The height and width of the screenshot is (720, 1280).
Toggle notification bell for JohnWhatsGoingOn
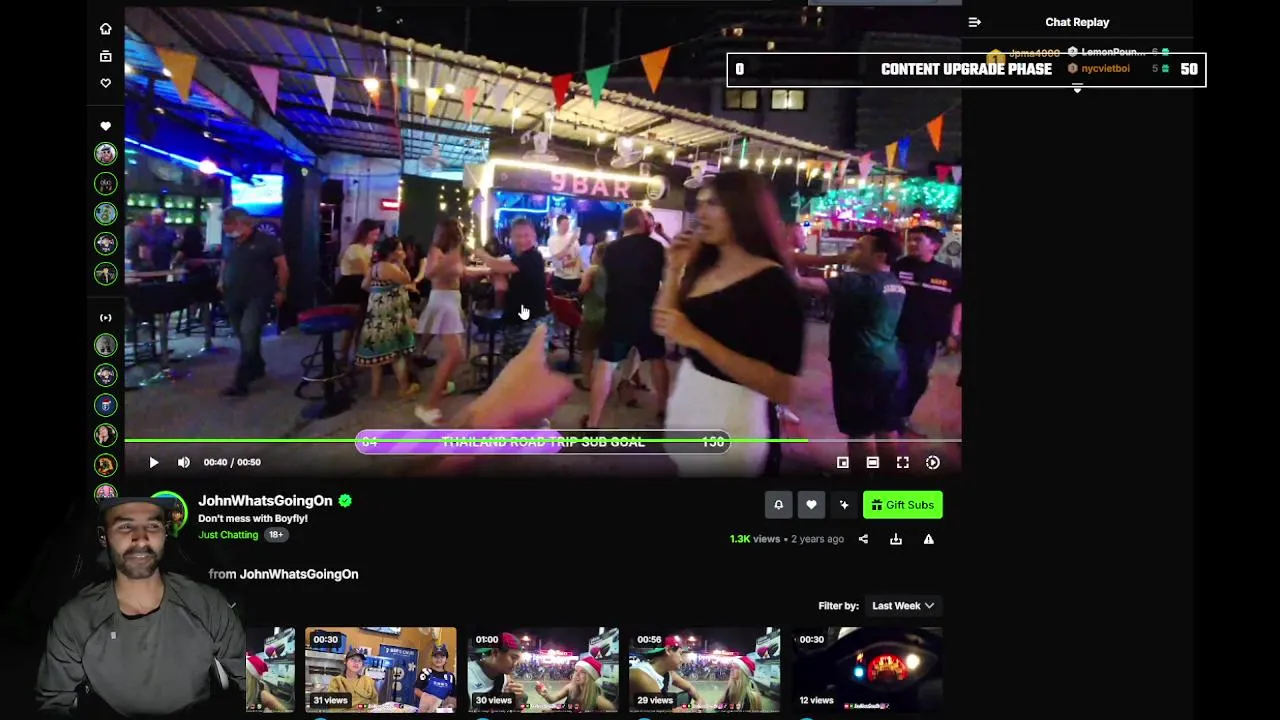tap(778, 505)
